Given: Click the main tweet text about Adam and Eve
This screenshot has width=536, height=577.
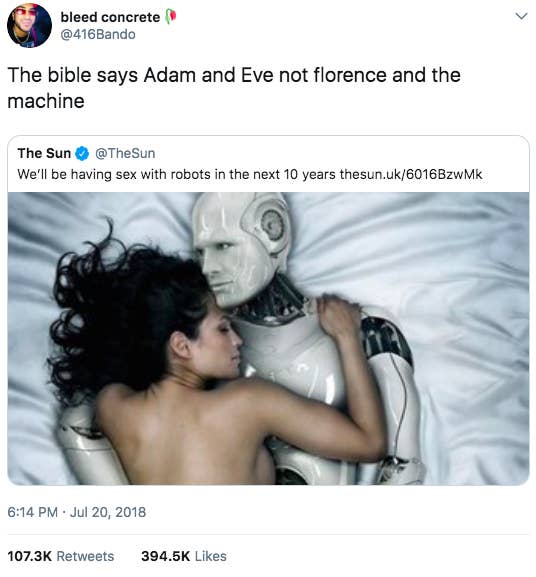Looking at the screenshot, I should [x=234, y=88].
